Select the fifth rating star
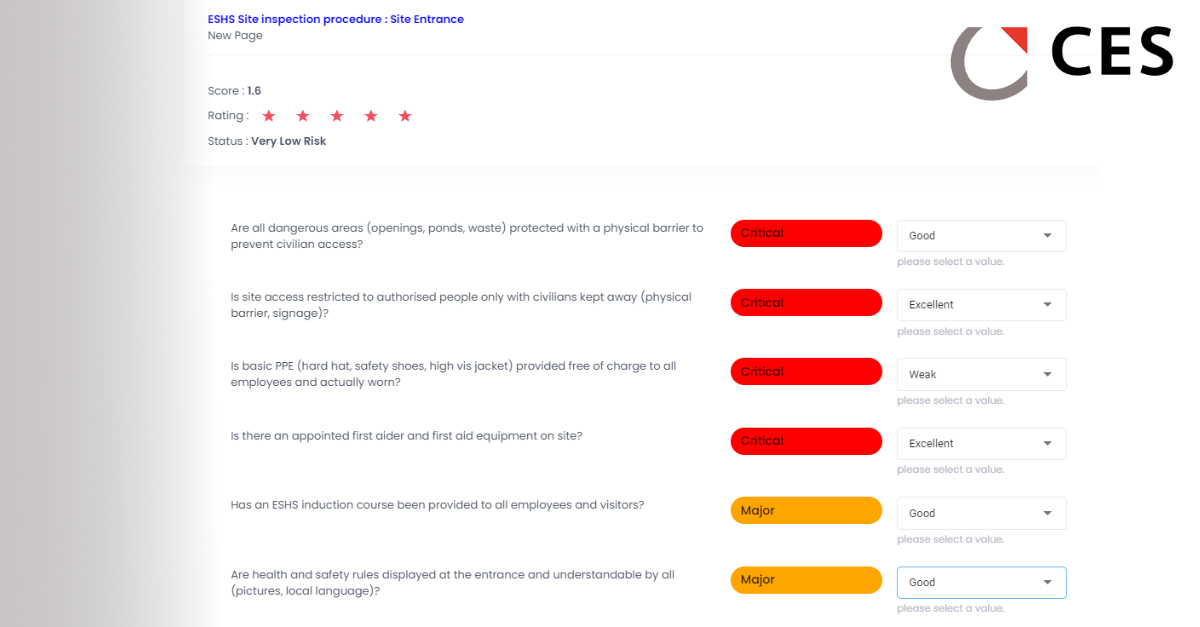Viewport: 1200px width, 627px height. (405, 116)
